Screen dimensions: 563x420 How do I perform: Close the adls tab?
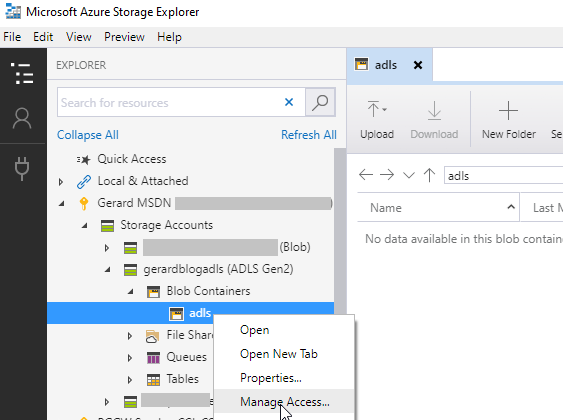(x=418, y=65)
